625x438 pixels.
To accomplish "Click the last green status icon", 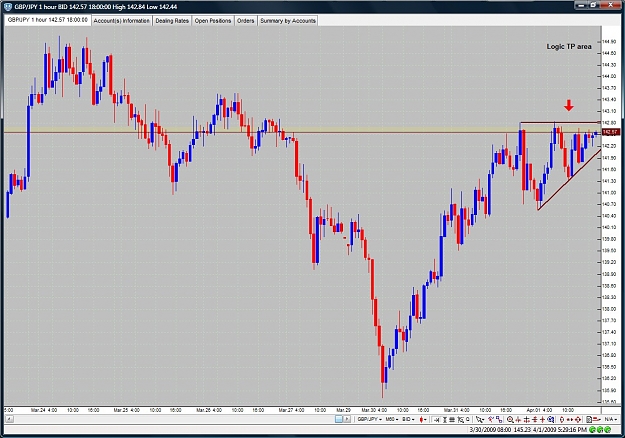I will pyautogui.click(x=607, y=430).
